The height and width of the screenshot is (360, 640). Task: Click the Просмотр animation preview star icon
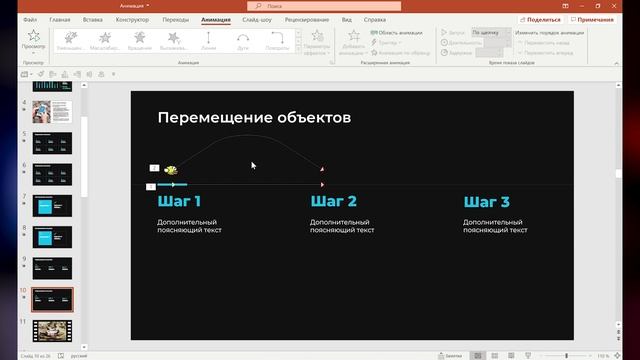33,36
